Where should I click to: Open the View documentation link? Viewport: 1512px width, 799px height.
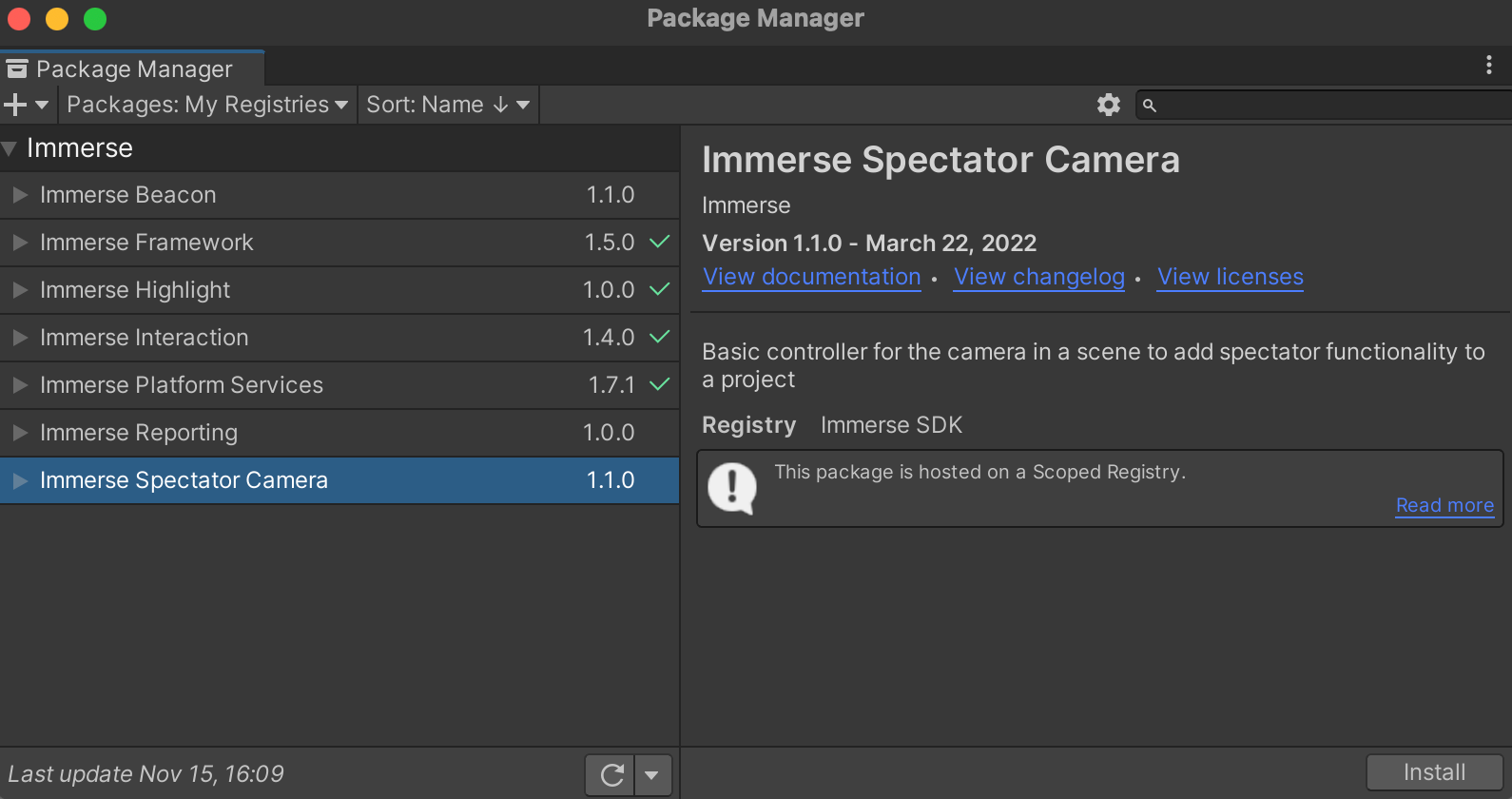point(811,277)
